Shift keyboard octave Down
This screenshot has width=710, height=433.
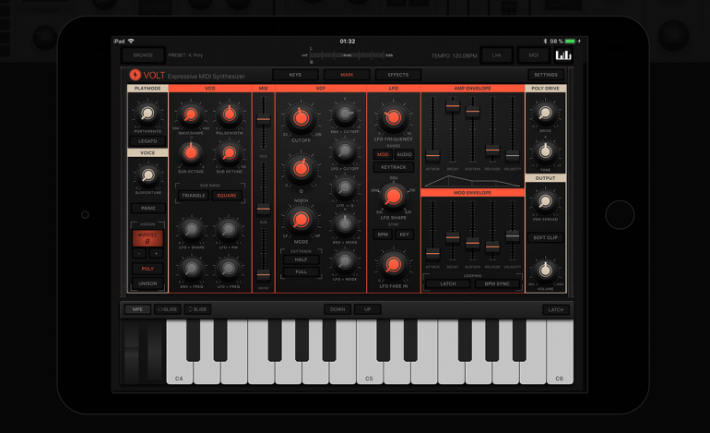point(337,309)
